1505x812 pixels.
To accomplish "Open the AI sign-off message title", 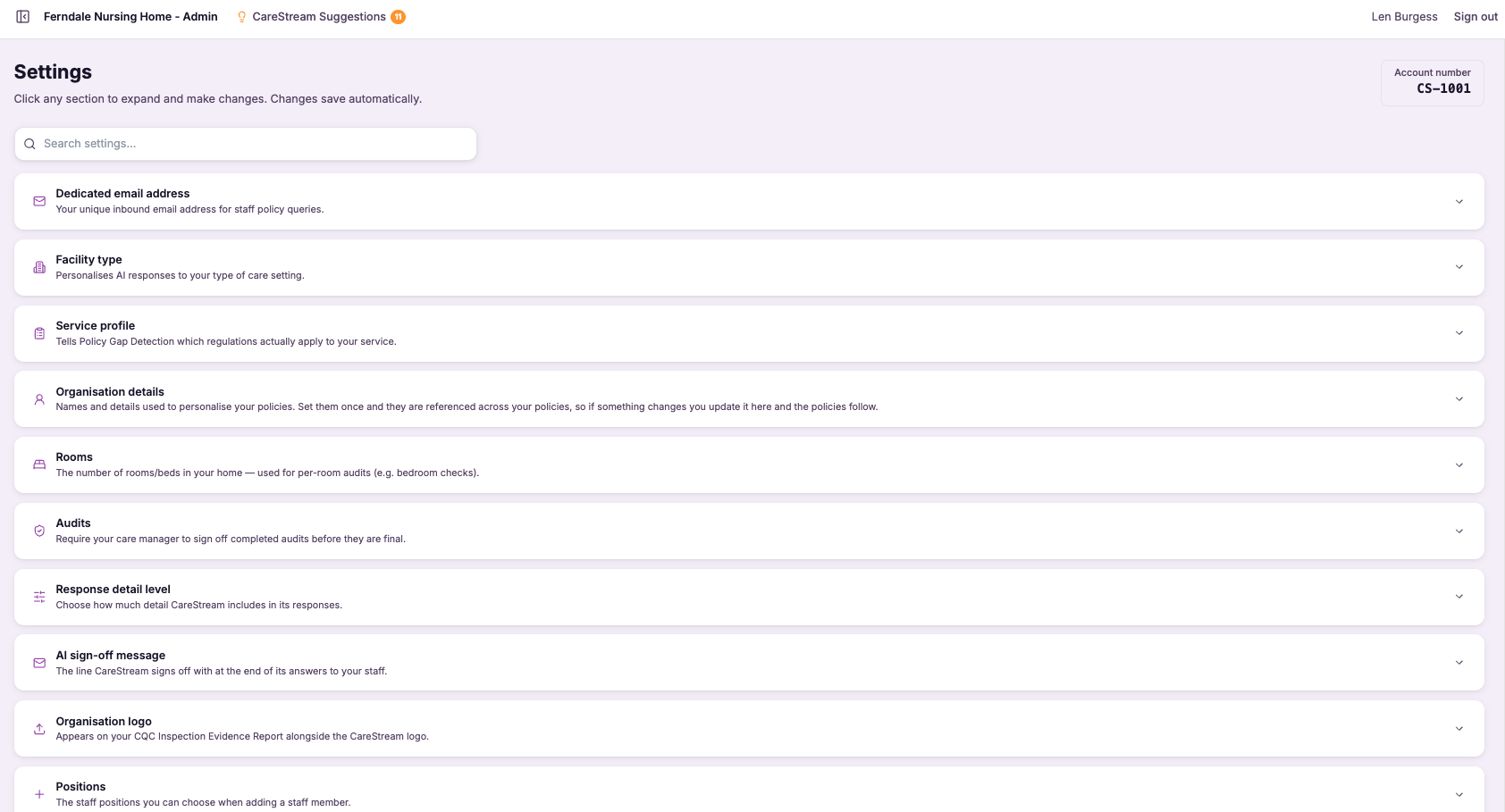I will (110, 656).
